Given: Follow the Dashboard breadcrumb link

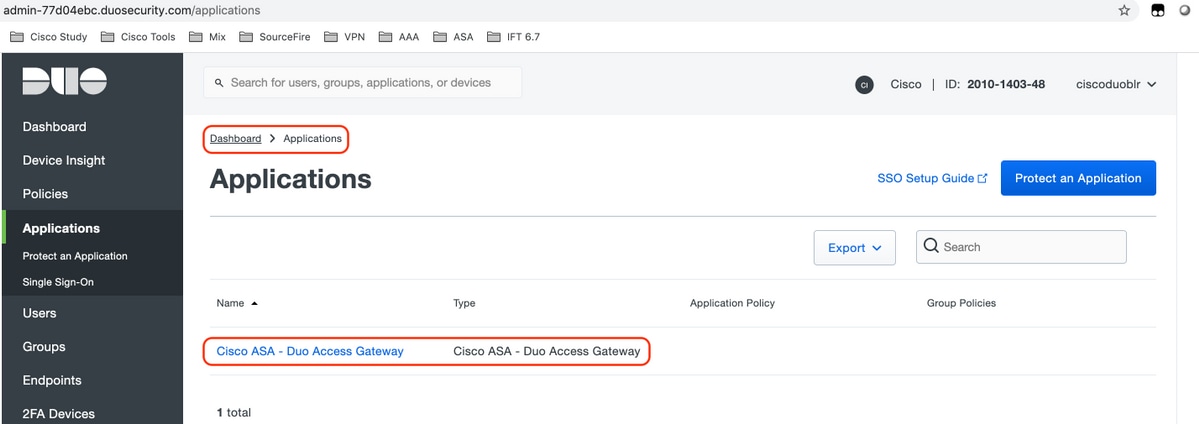Looking at the screenshot, I should pyautogui.click(x=236, y=139).
